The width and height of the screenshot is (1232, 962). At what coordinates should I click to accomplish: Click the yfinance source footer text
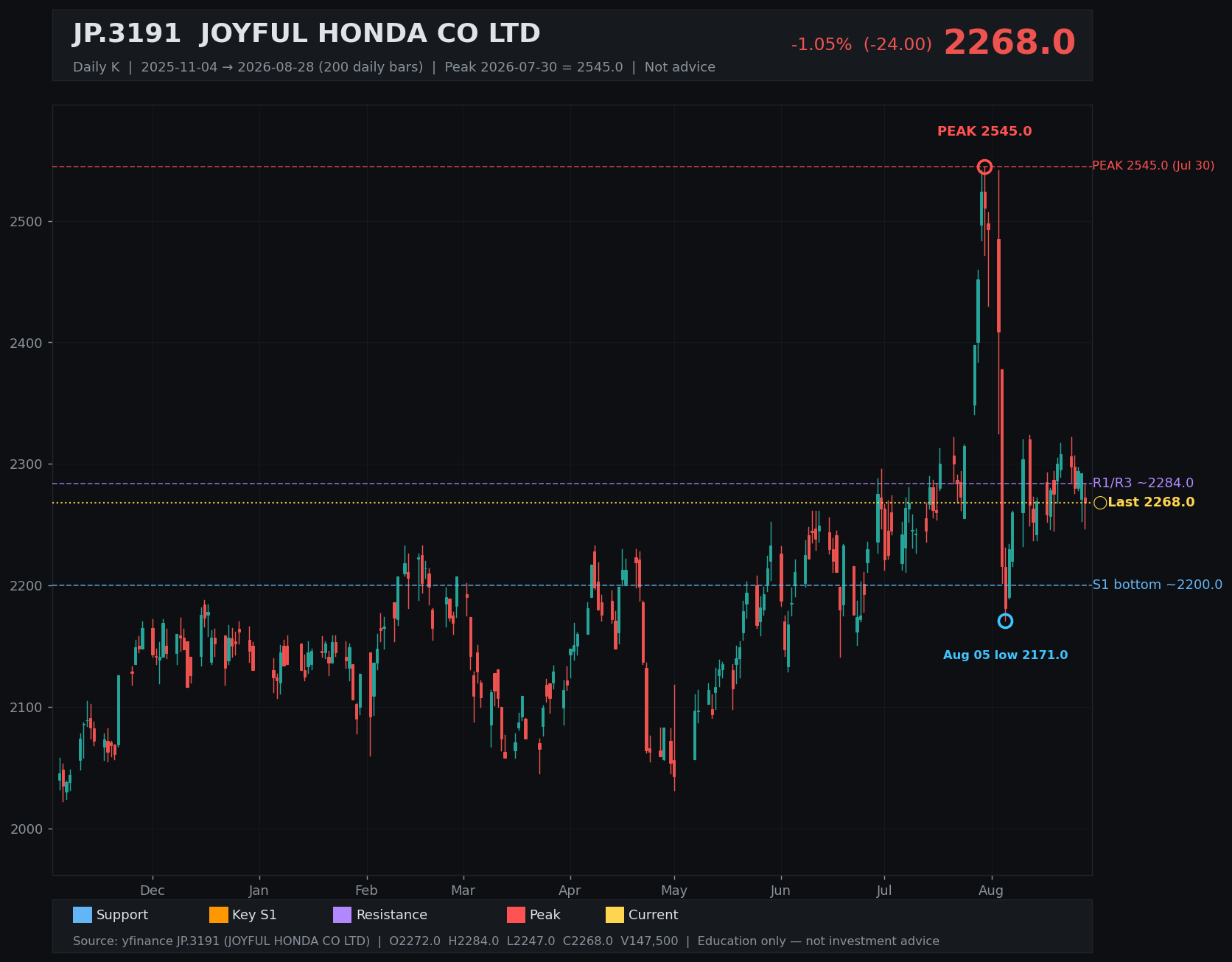(221, 941)
